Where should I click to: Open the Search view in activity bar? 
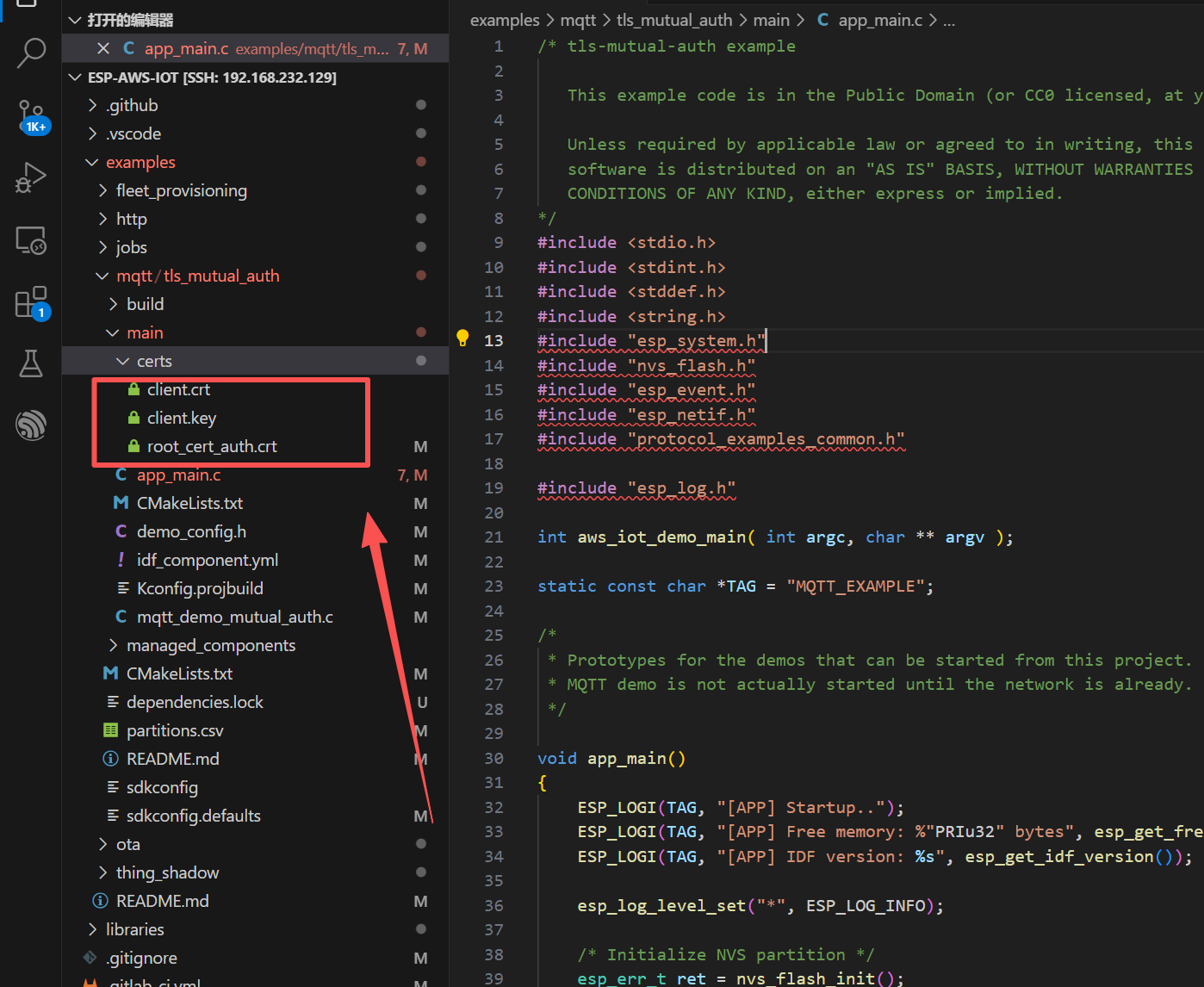[31, 53]
